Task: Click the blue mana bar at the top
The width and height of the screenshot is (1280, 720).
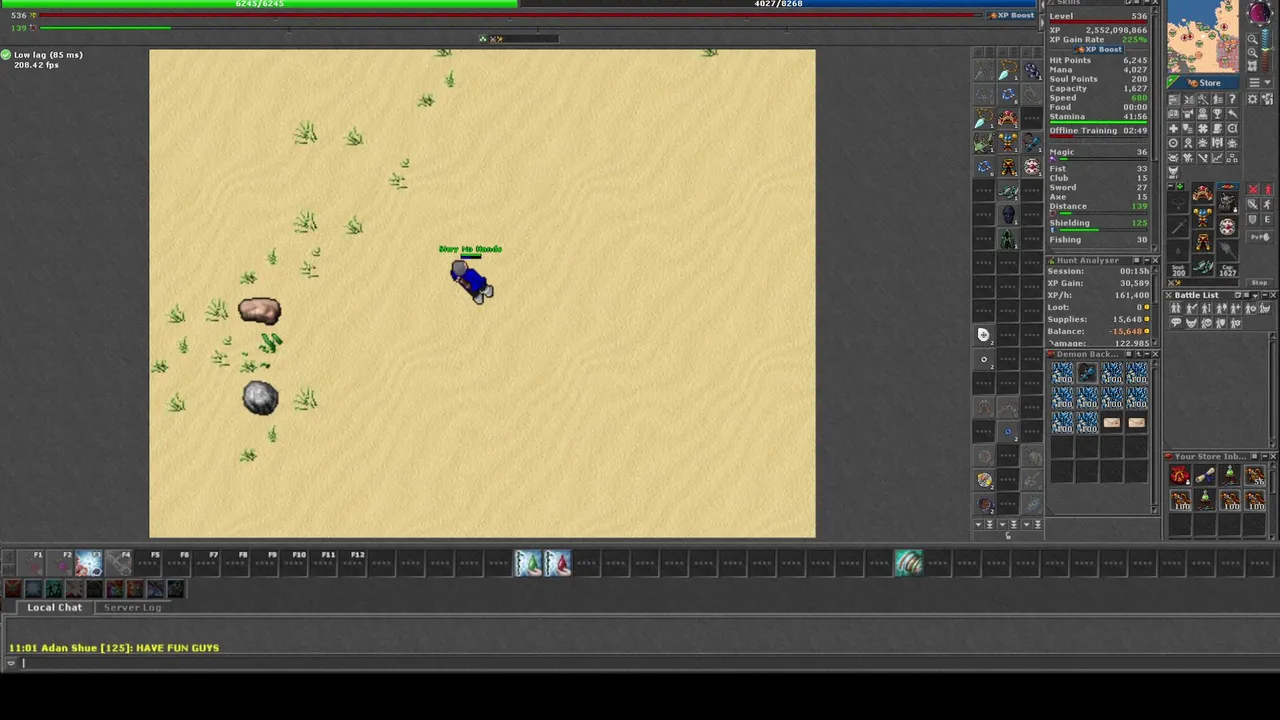Action: click(x=780, y=4)
